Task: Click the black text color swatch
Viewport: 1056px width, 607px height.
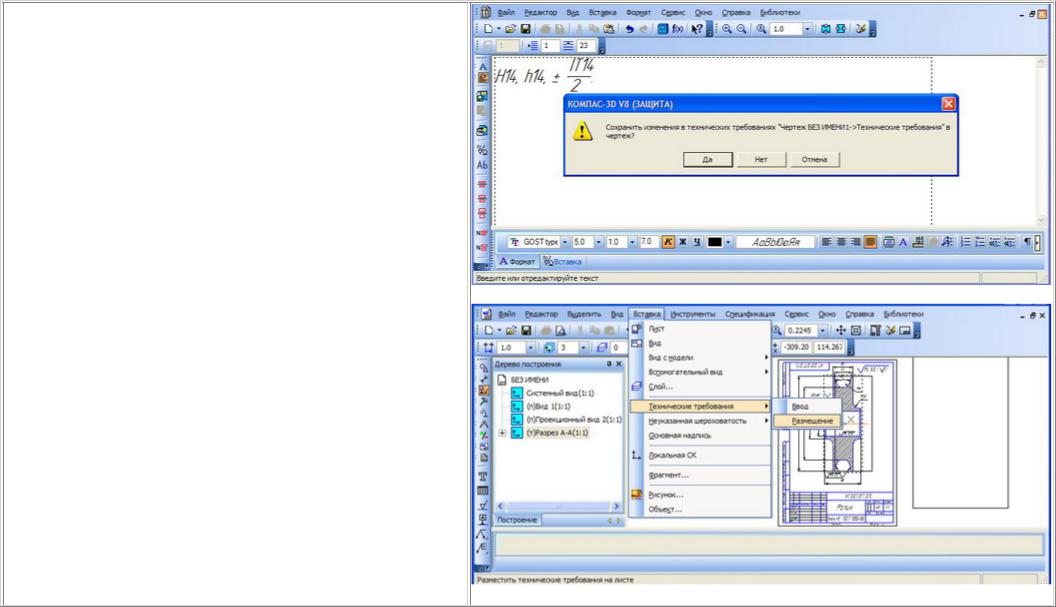Action: tap(714, 242)
